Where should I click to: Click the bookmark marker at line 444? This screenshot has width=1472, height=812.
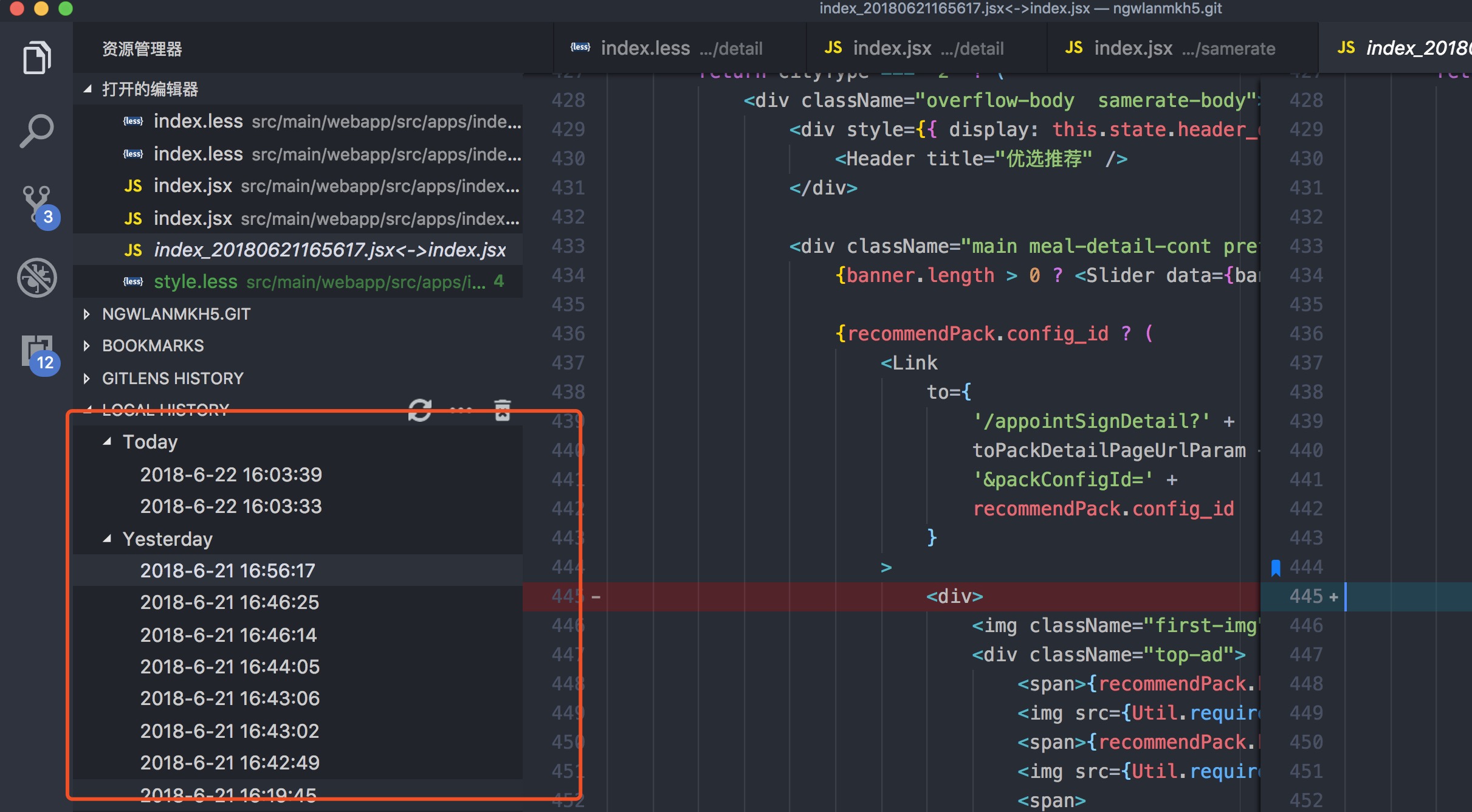click(x=1276, y=568)
